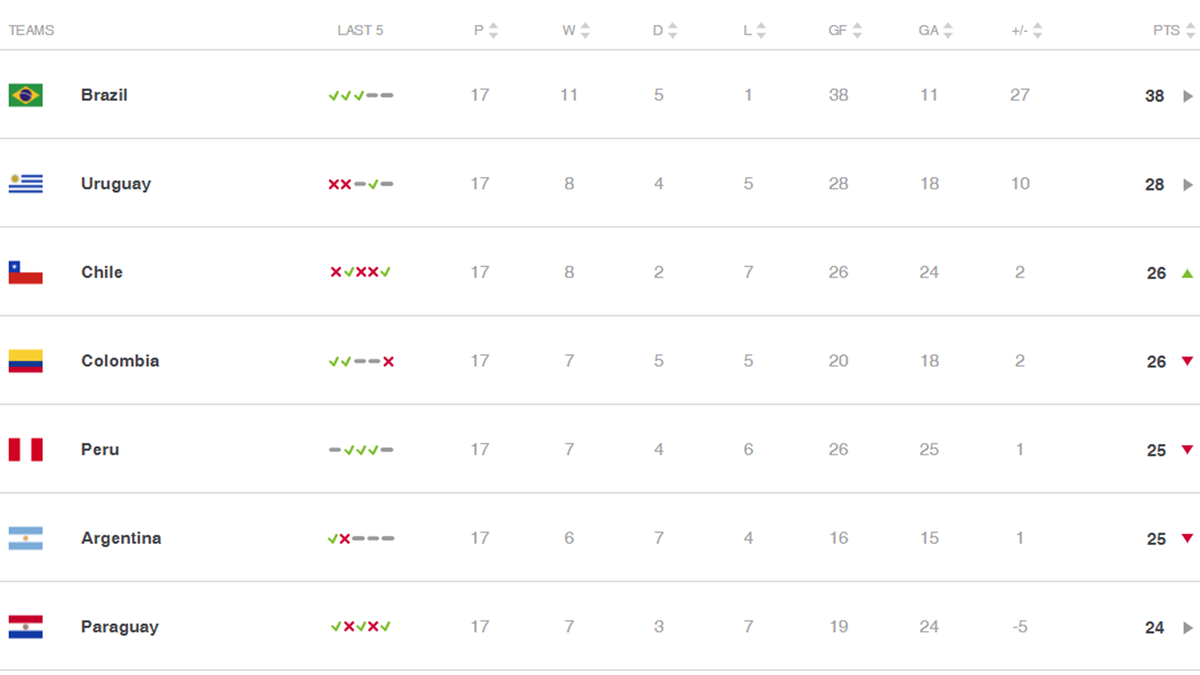Click the Brazil flag icon
This screenshot has height=675, width=1200.
pyautogui.click(x=26, y=95)
